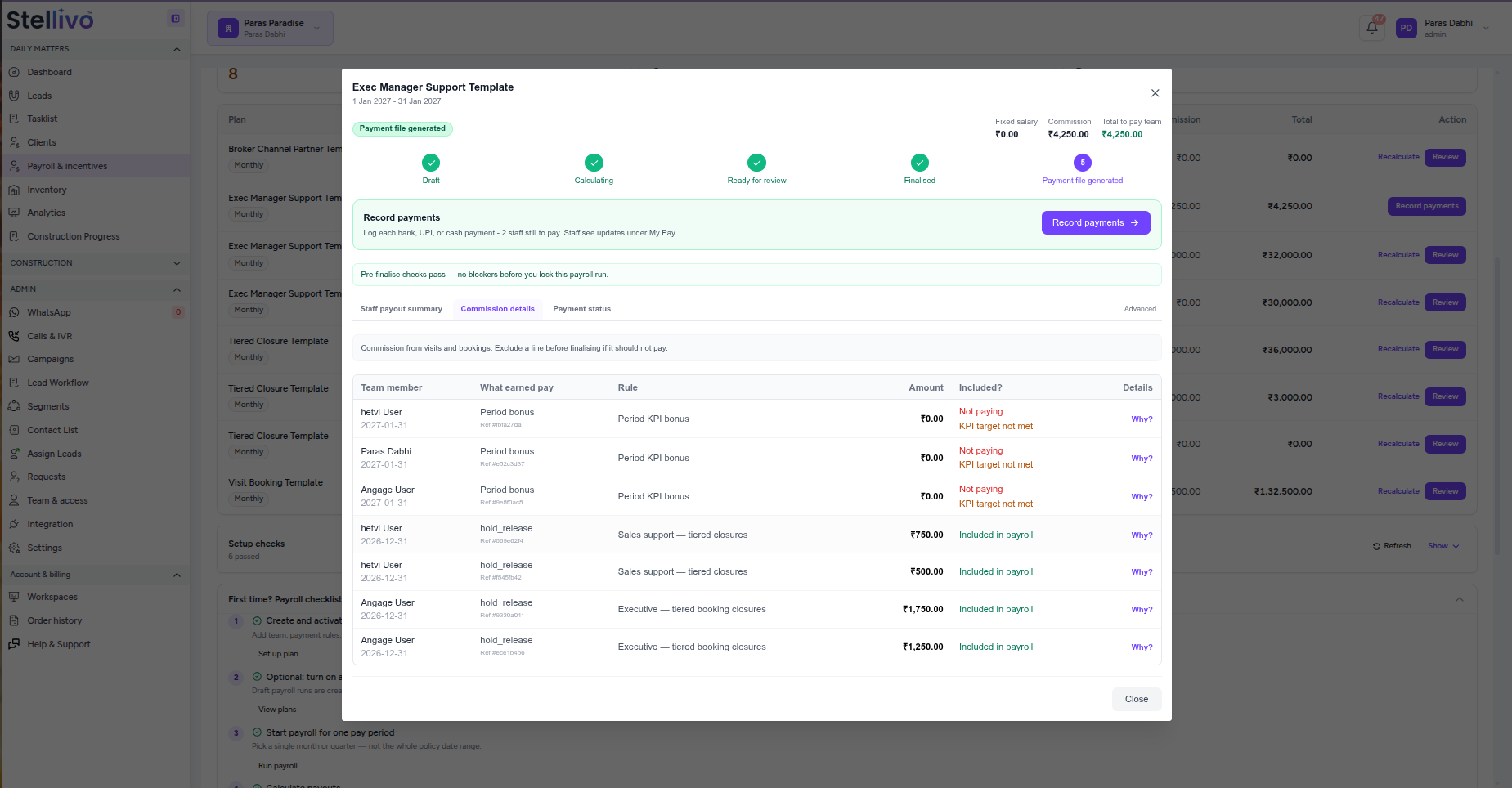Open Why? for Paras Dabhi period bonus
The height and width of the screenshot is (788, 1512).
click(x=1142, y=459)
